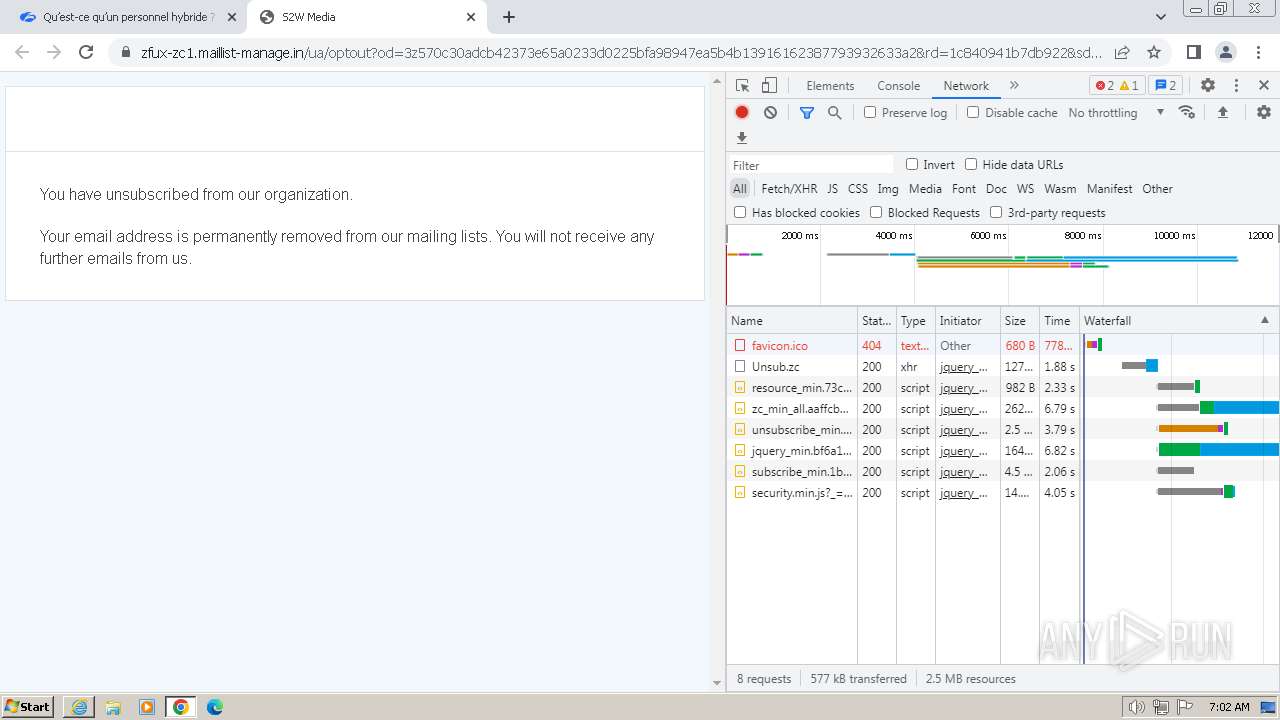The height and width of the screenshot is (720, 1280).
Task: Filter requests by JS type
Action: [x=832, y=189]
